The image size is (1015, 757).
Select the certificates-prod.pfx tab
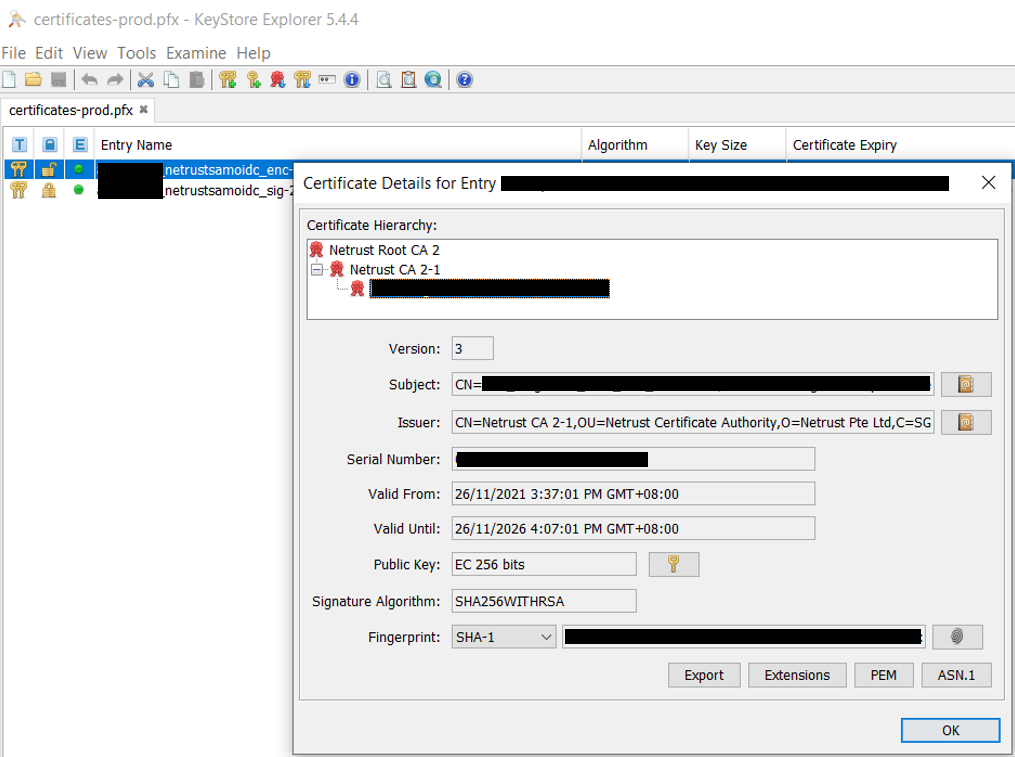pos(71,110)
